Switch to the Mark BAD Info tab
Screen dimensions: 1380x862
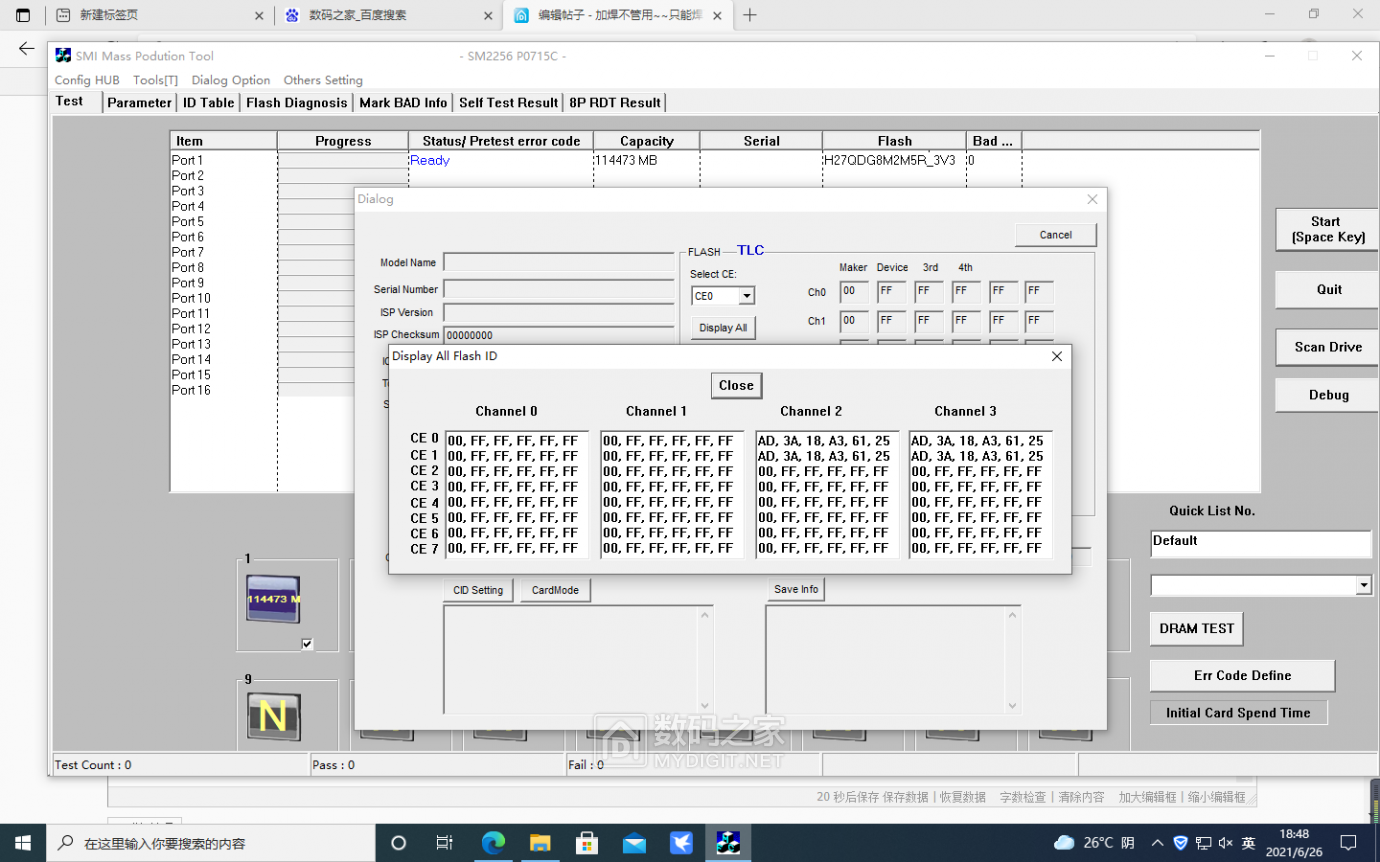[403, 102]
